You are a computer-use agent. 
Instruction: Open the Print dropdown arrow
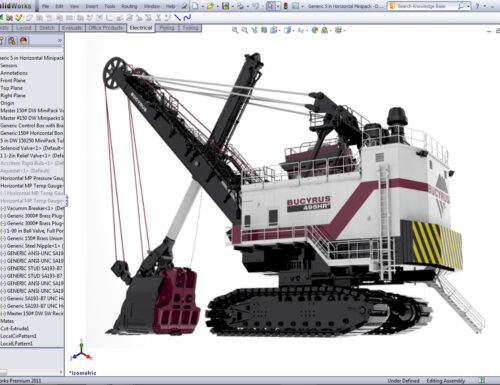[x=247, y=6]
